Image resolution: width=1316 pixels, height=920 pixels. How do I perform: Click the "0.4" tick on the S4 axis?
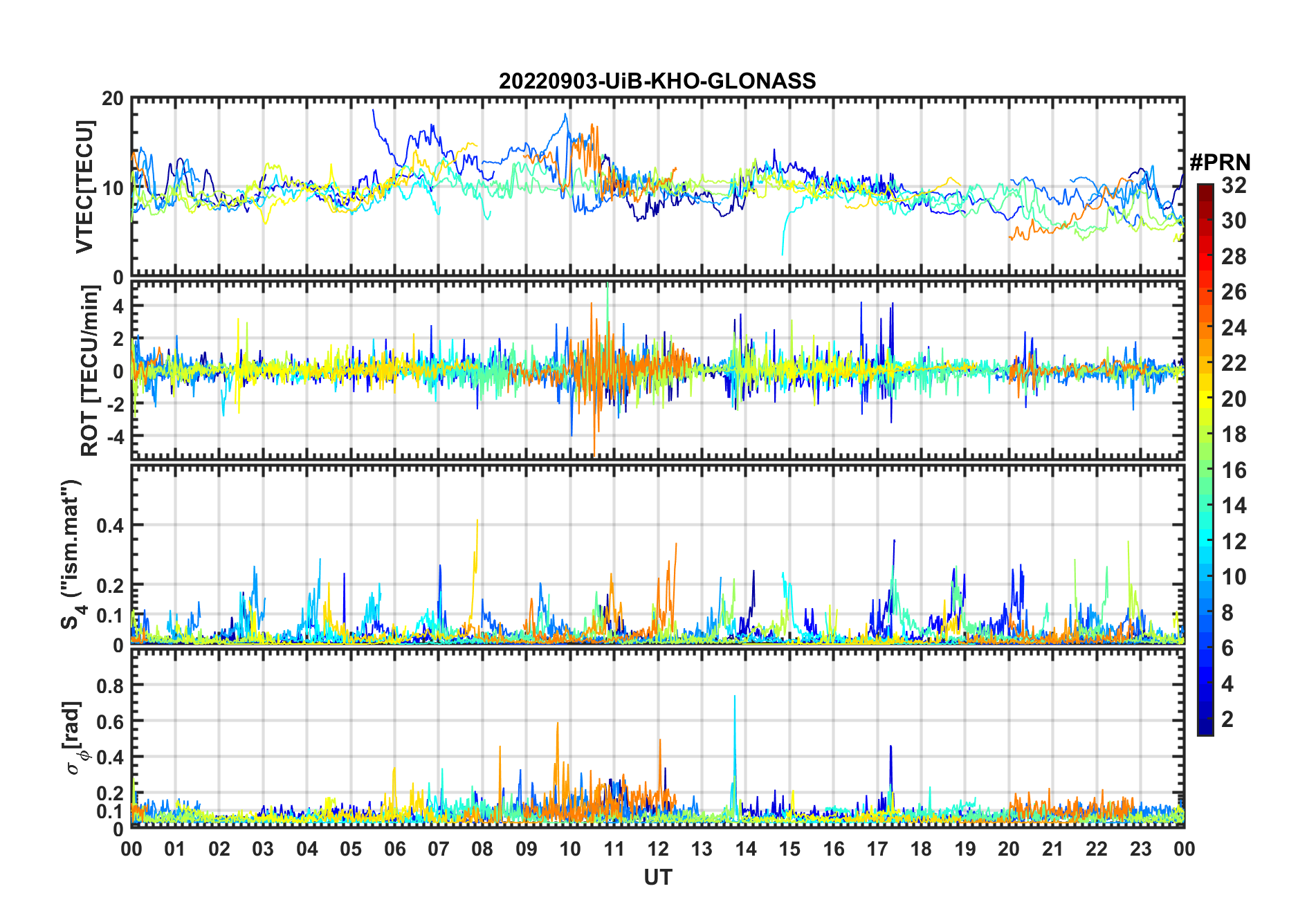coord(111,526)
